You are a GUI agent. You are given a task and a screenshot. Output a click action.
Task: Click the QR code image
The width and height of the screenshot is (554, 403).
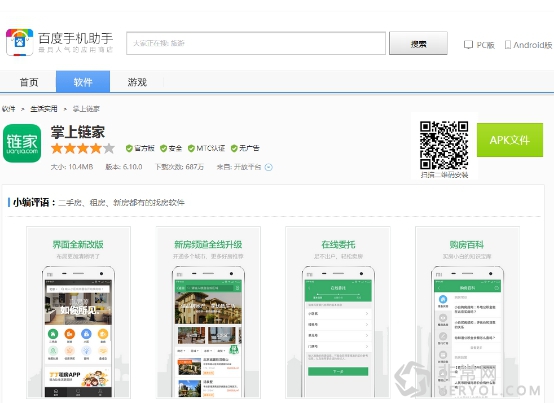(444, 145)
